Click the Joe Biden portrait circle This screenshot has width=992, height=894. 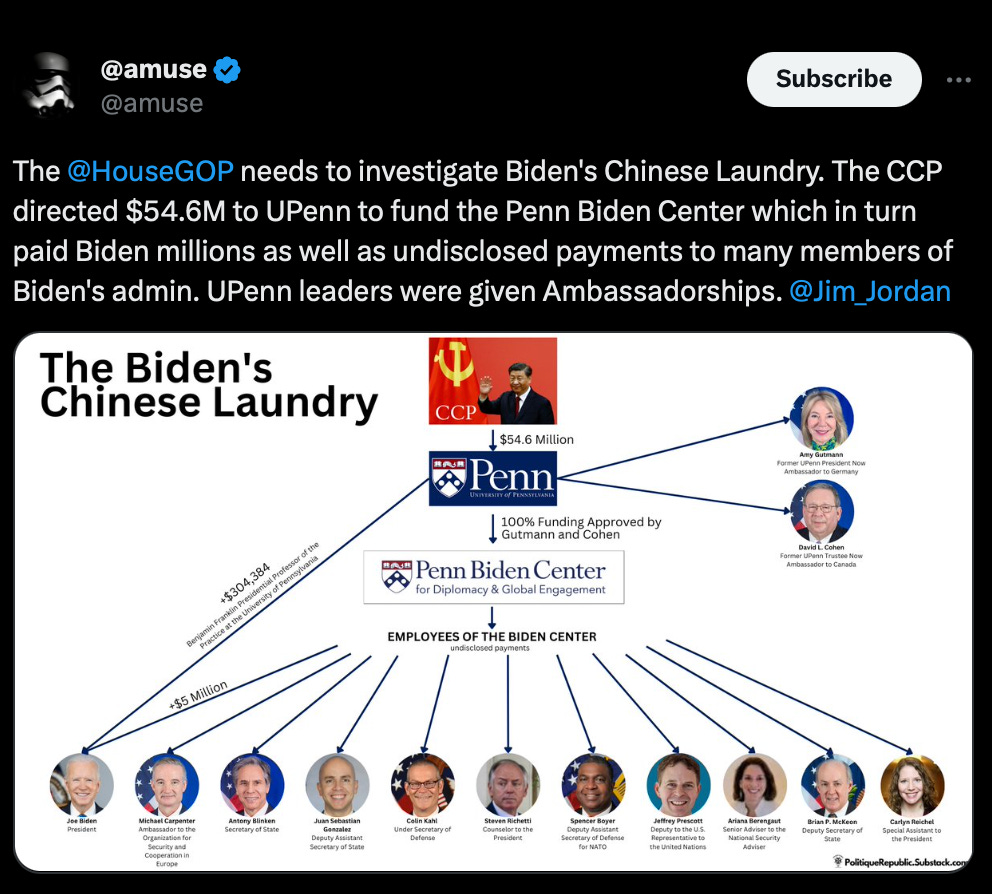point(82,785)
